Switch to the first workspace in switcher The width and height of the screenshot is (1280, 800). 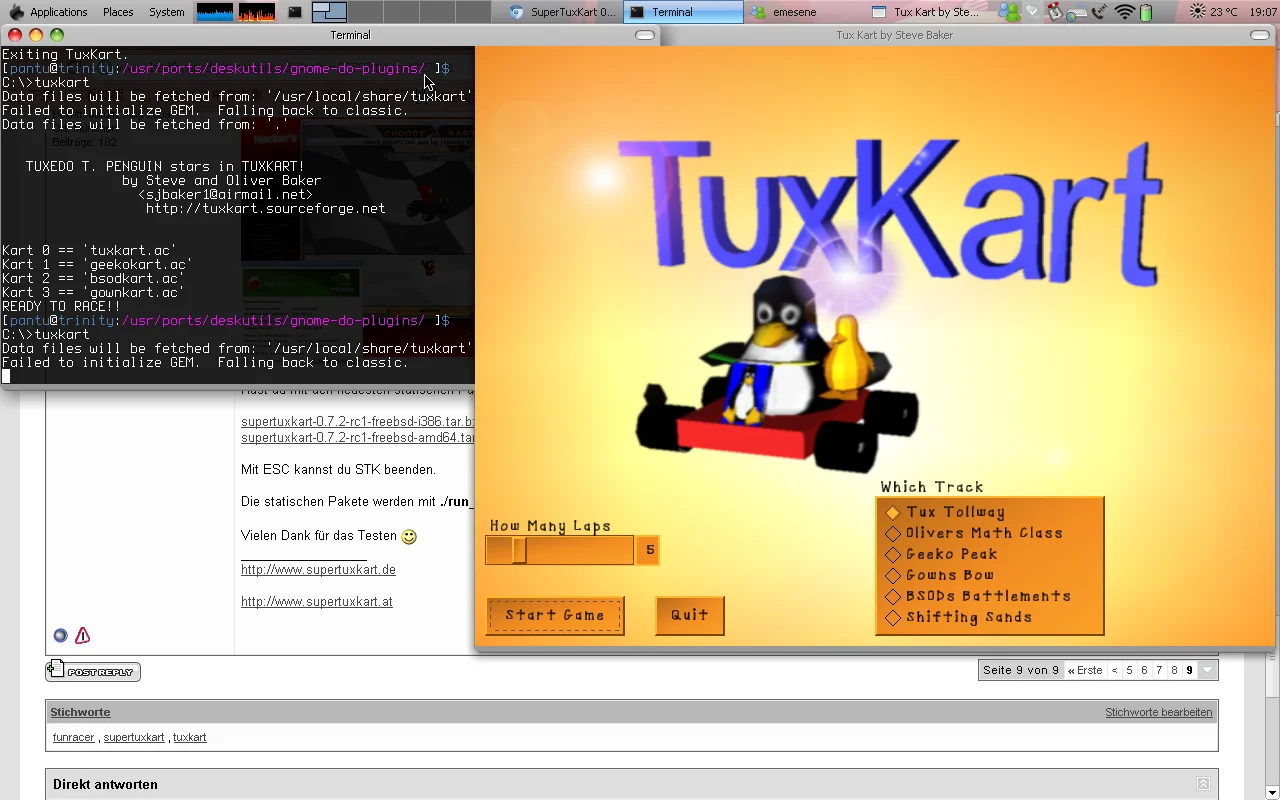coord(329,12)
